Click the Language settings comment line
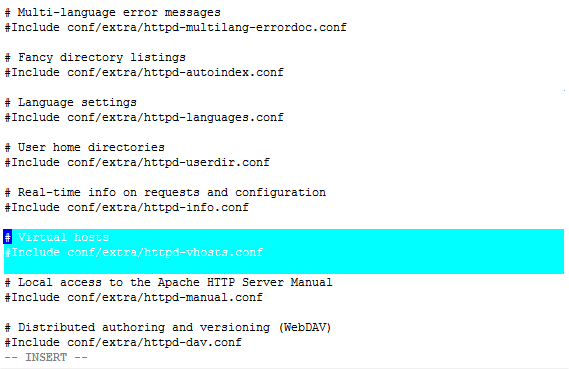 (71, 103)
